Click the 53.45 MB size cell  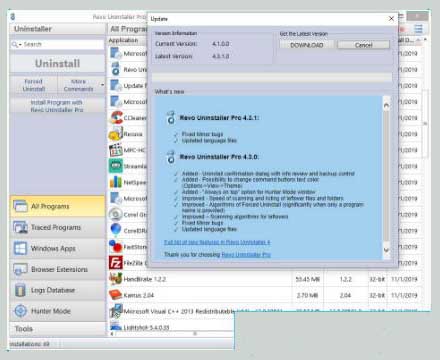tap(307, 279)
